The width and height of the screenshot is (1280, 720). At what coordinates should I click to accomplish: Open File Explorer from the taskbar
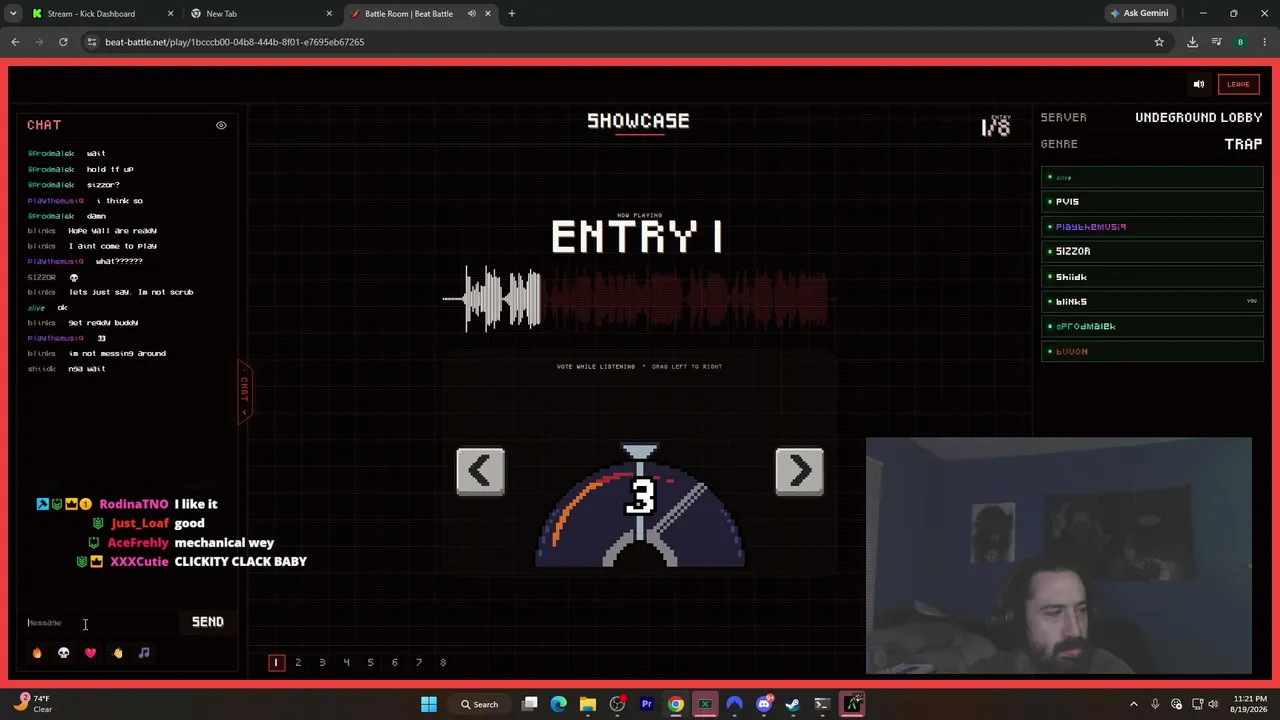(x=588, y=704)
